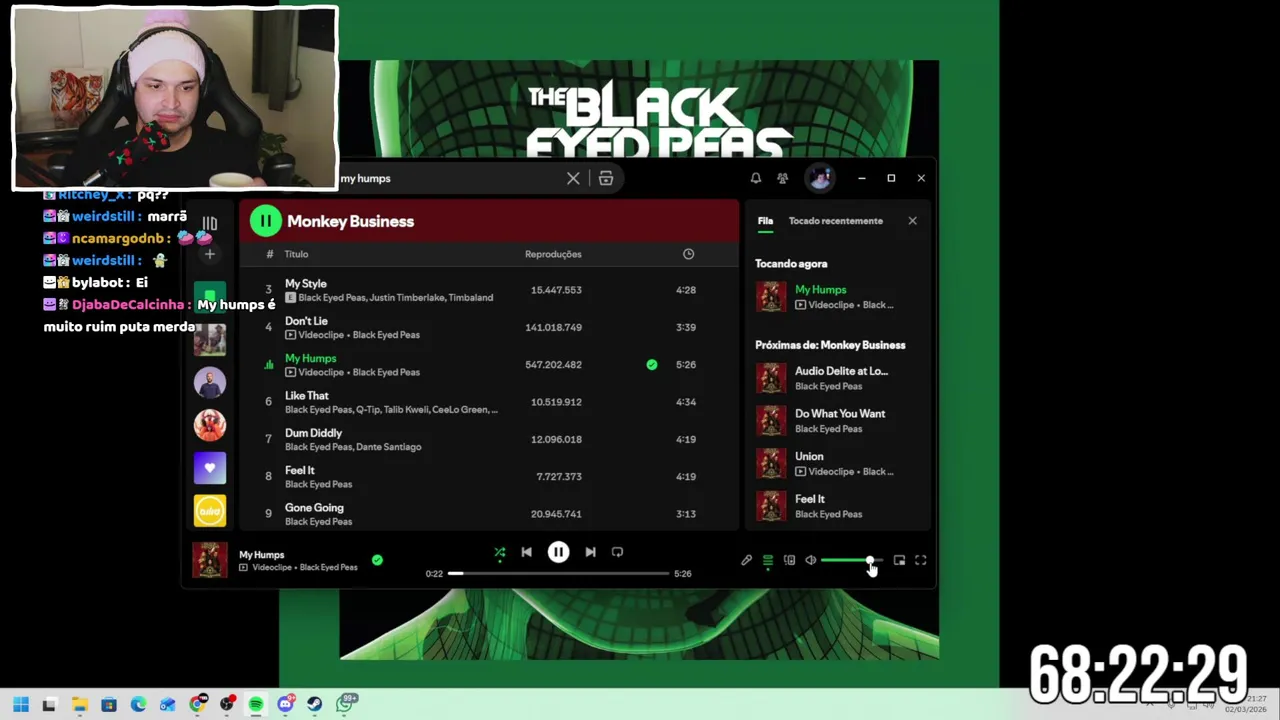1280x720 pixels.
Task: Open the user profile avatar menu
Action: tap(820, 178)
